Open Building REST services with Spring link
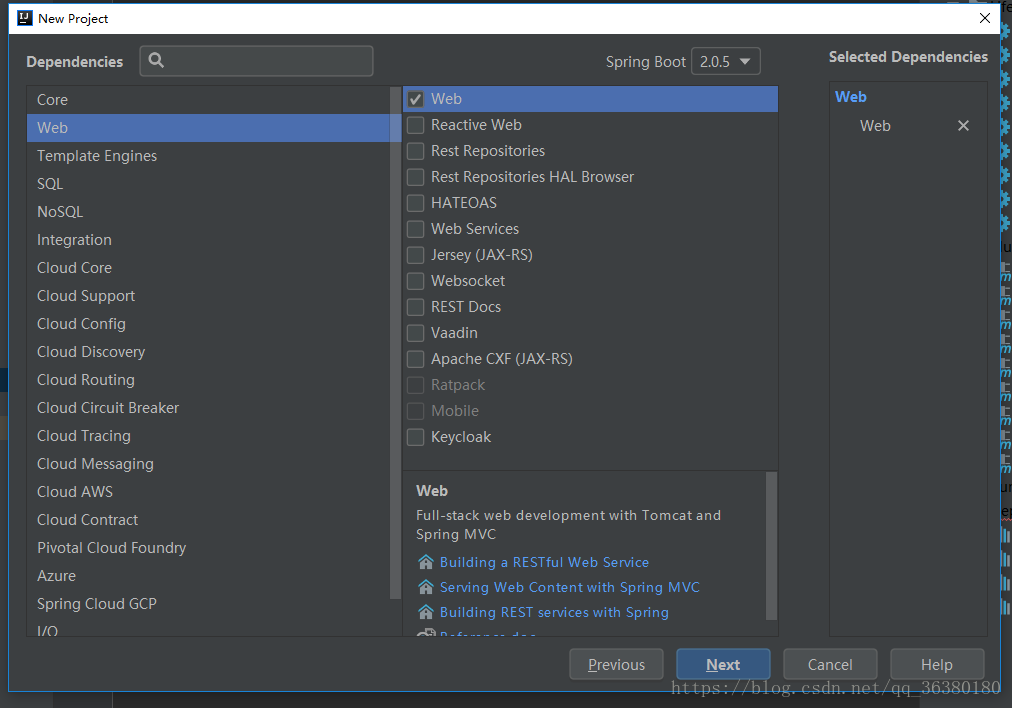The image size is (1012, 708). tap(554, 612)
